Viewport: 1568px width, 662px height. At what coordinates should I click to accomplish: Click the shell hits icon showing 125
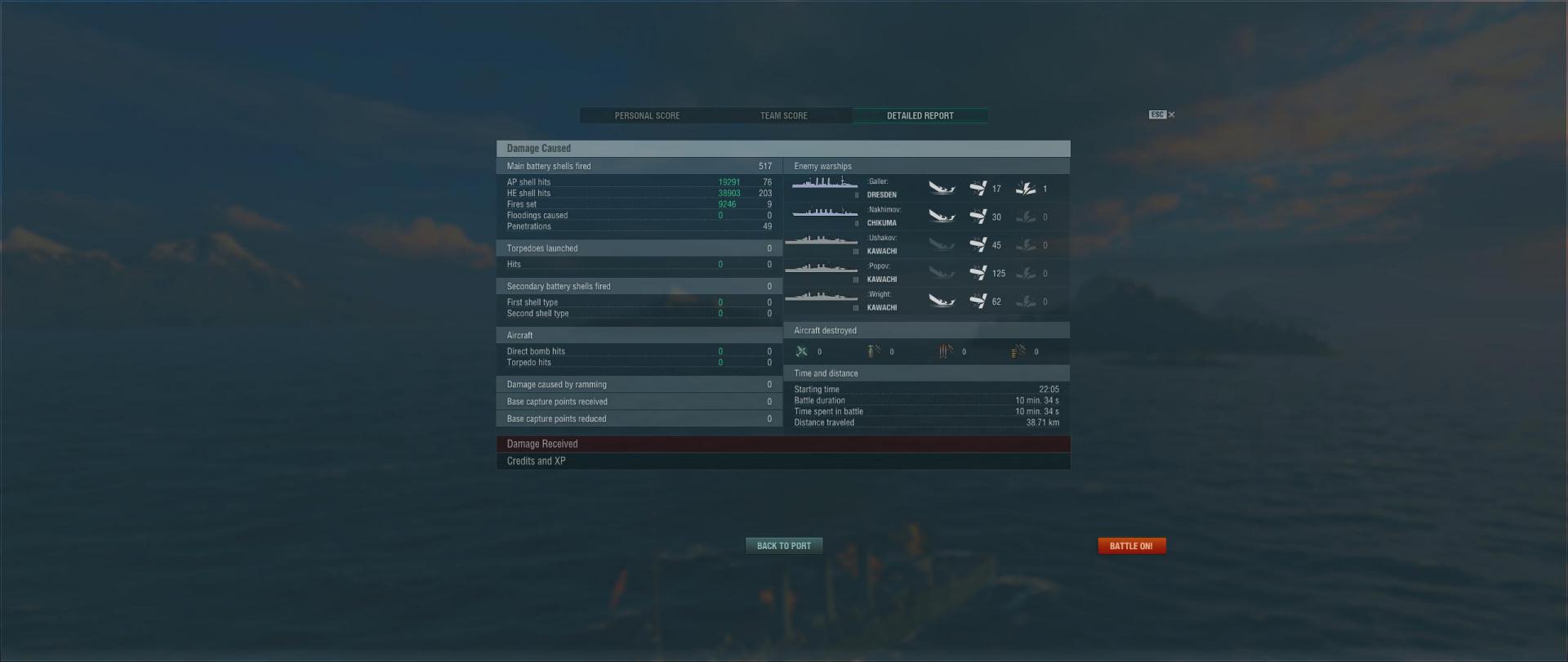point(978,273)
